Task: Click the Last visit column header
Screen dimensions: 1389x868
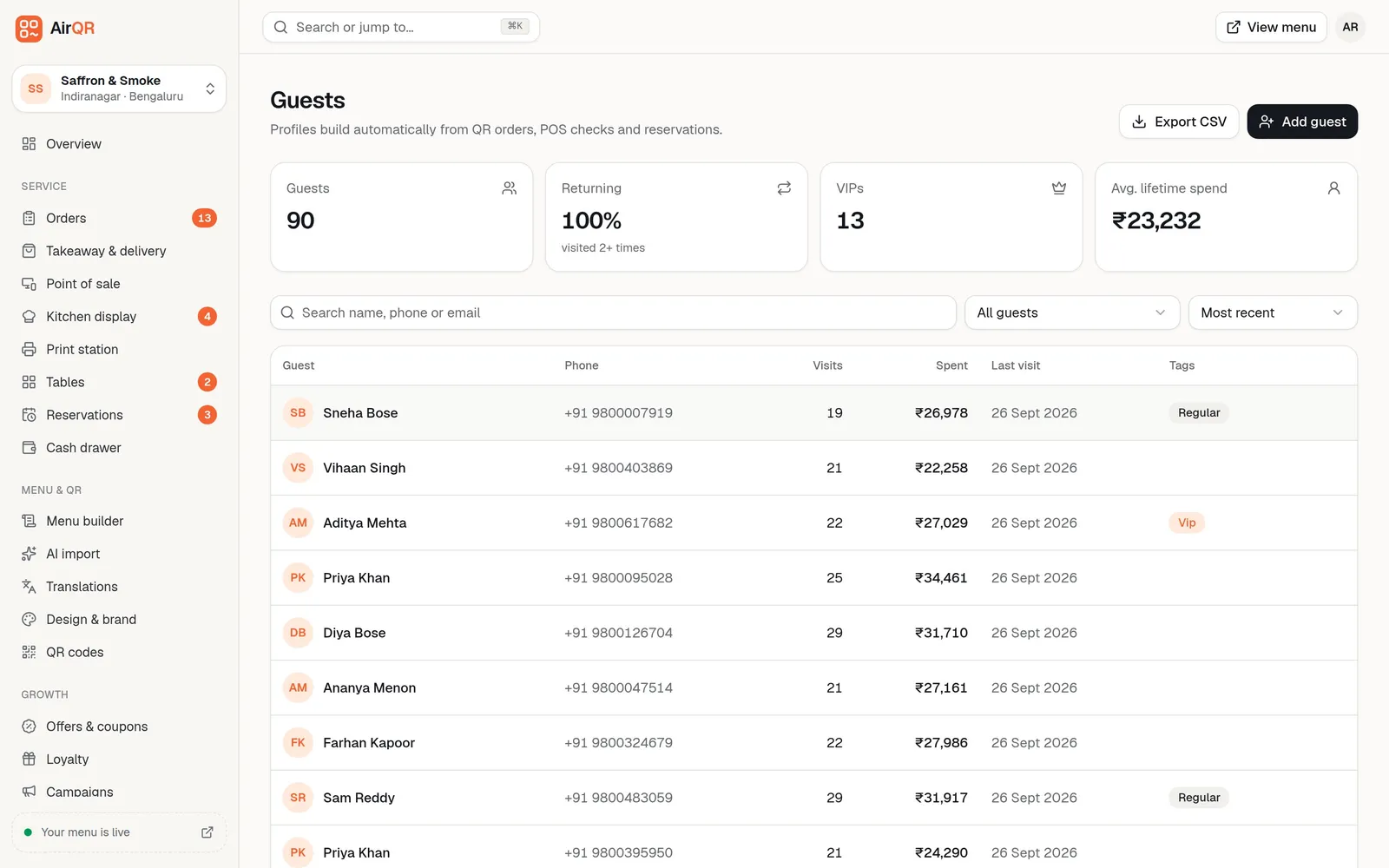Action: (x=1016, y=365)
